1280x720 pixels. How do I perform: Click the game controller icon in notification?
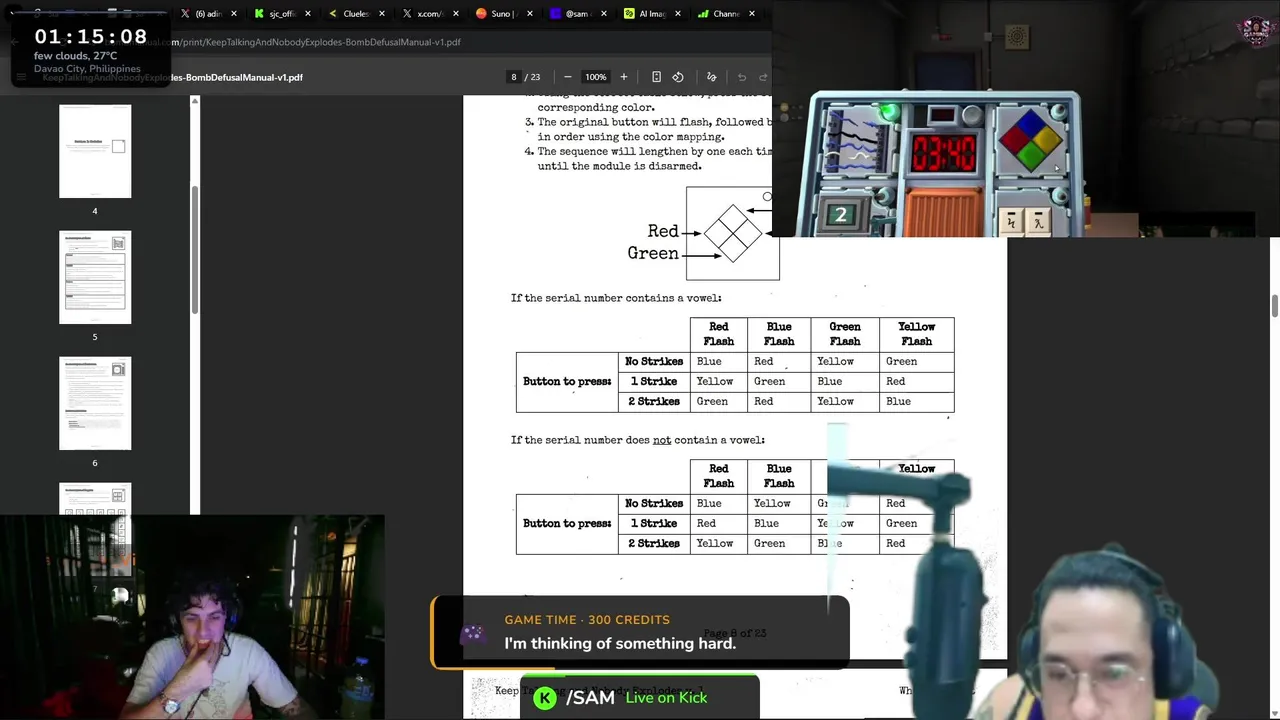pos(472,633)
